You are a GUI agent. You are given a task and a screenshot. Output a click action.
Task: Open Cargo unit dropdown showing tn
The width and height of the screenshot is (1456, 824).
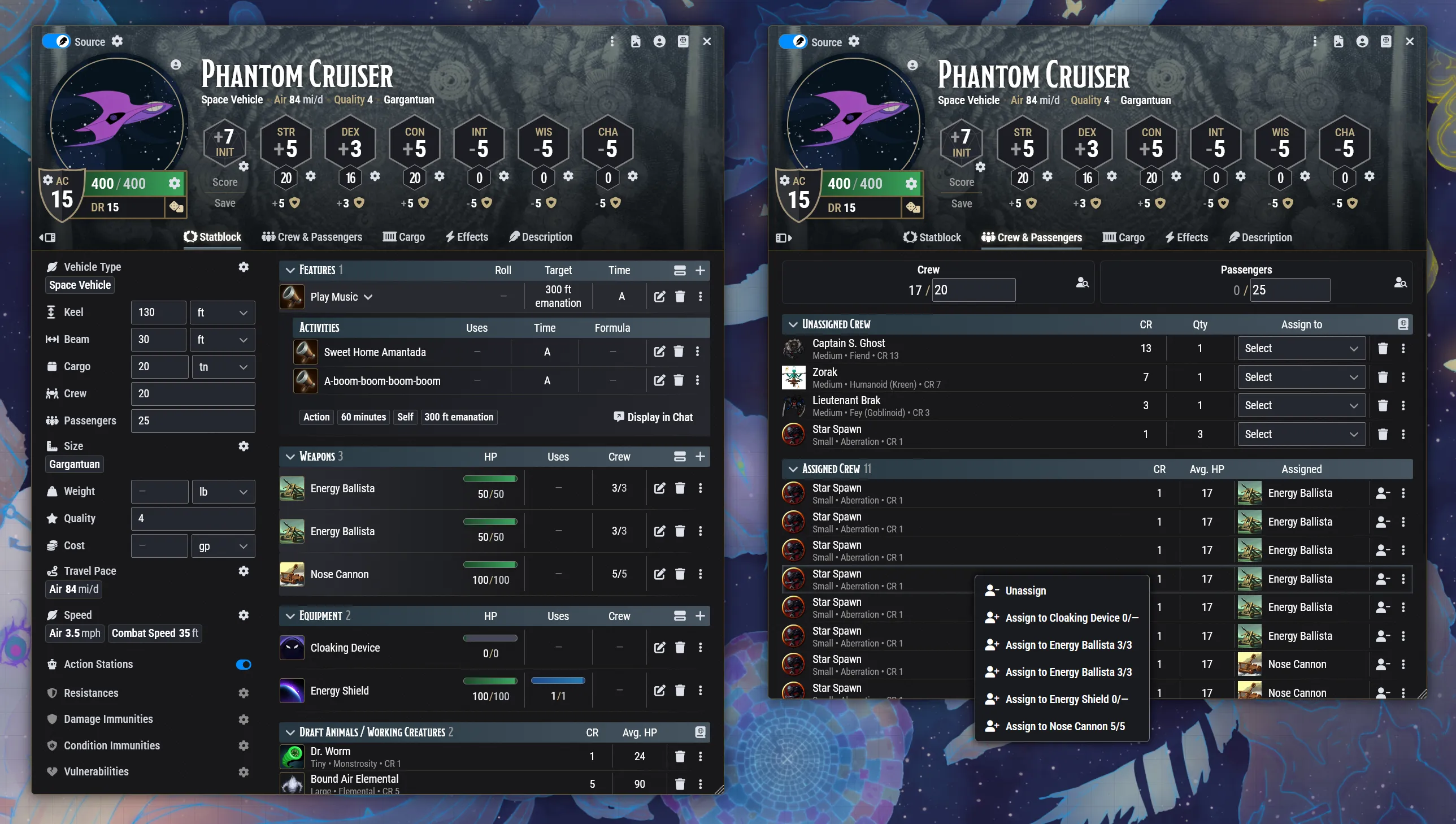[223, 367]
